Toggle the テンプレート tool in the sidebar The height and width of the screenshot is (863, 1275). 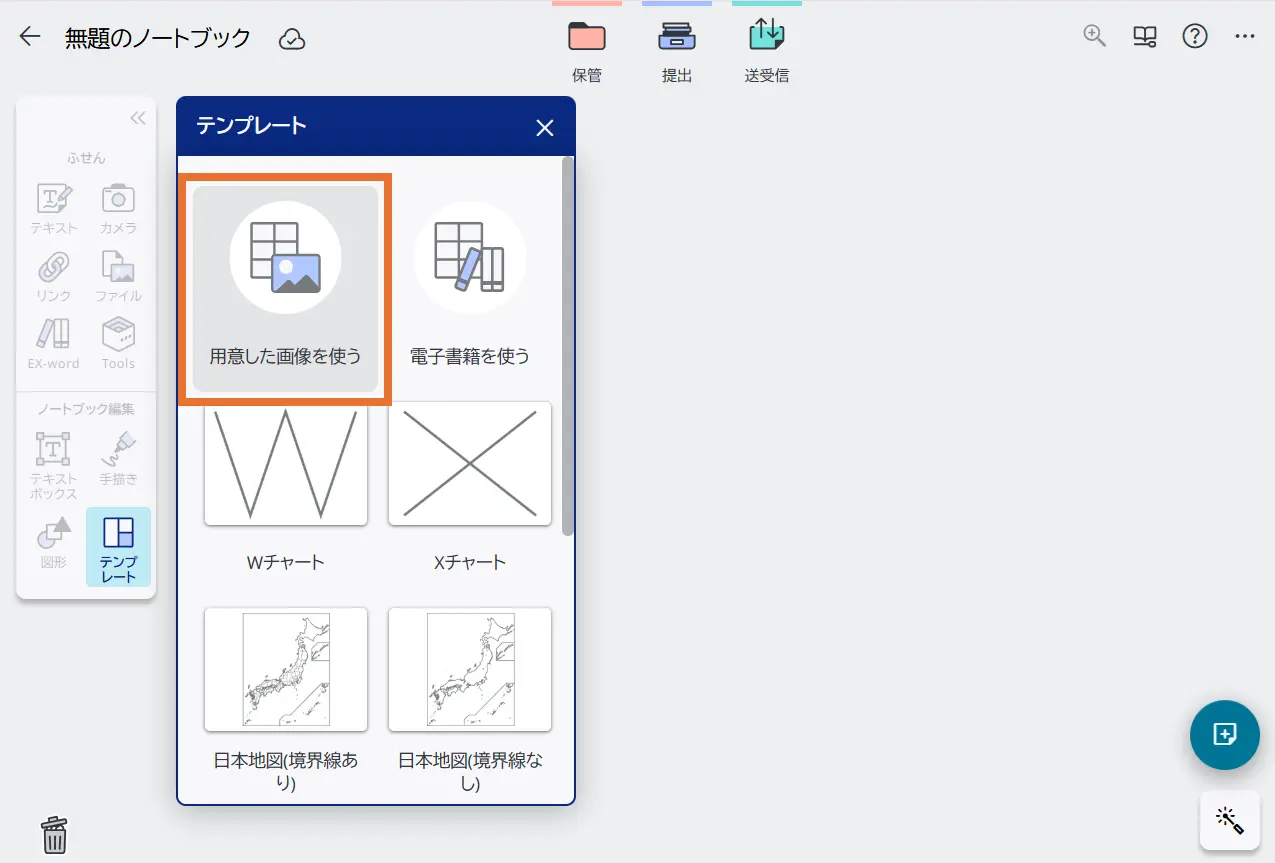[118, 546]
